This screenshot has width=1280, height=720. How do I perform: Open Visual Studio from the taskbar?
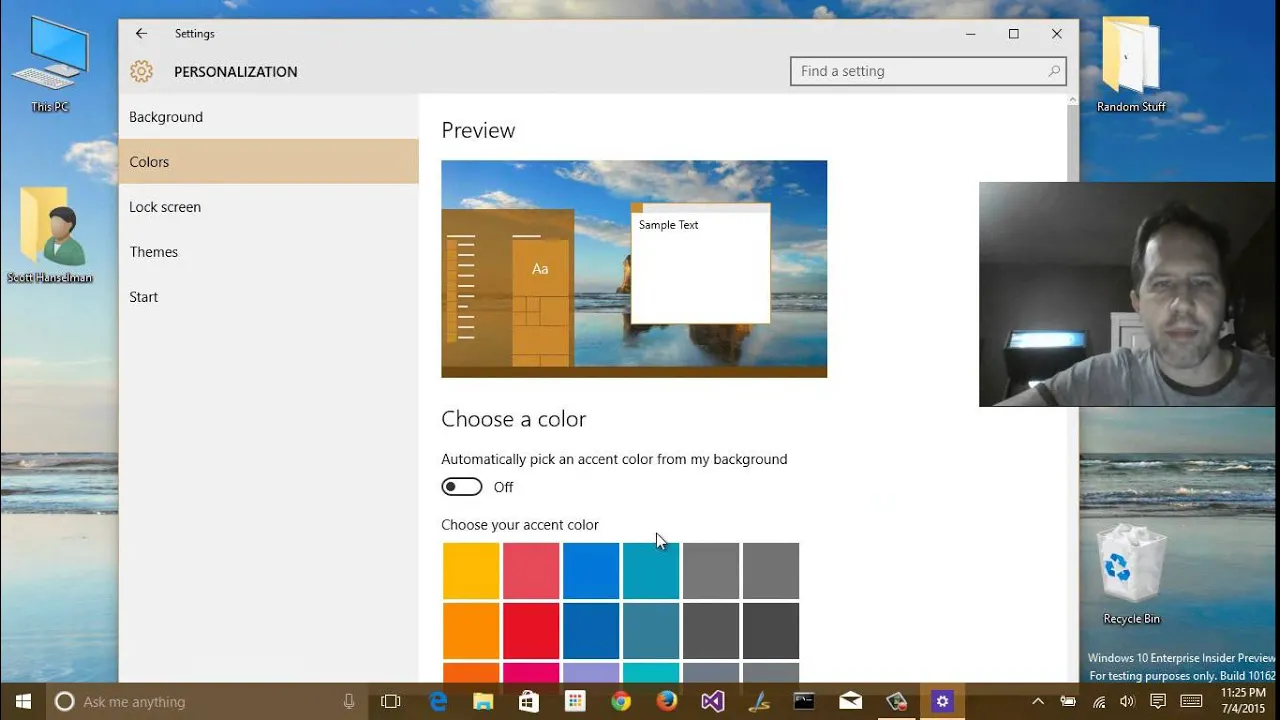click(712, 702)
